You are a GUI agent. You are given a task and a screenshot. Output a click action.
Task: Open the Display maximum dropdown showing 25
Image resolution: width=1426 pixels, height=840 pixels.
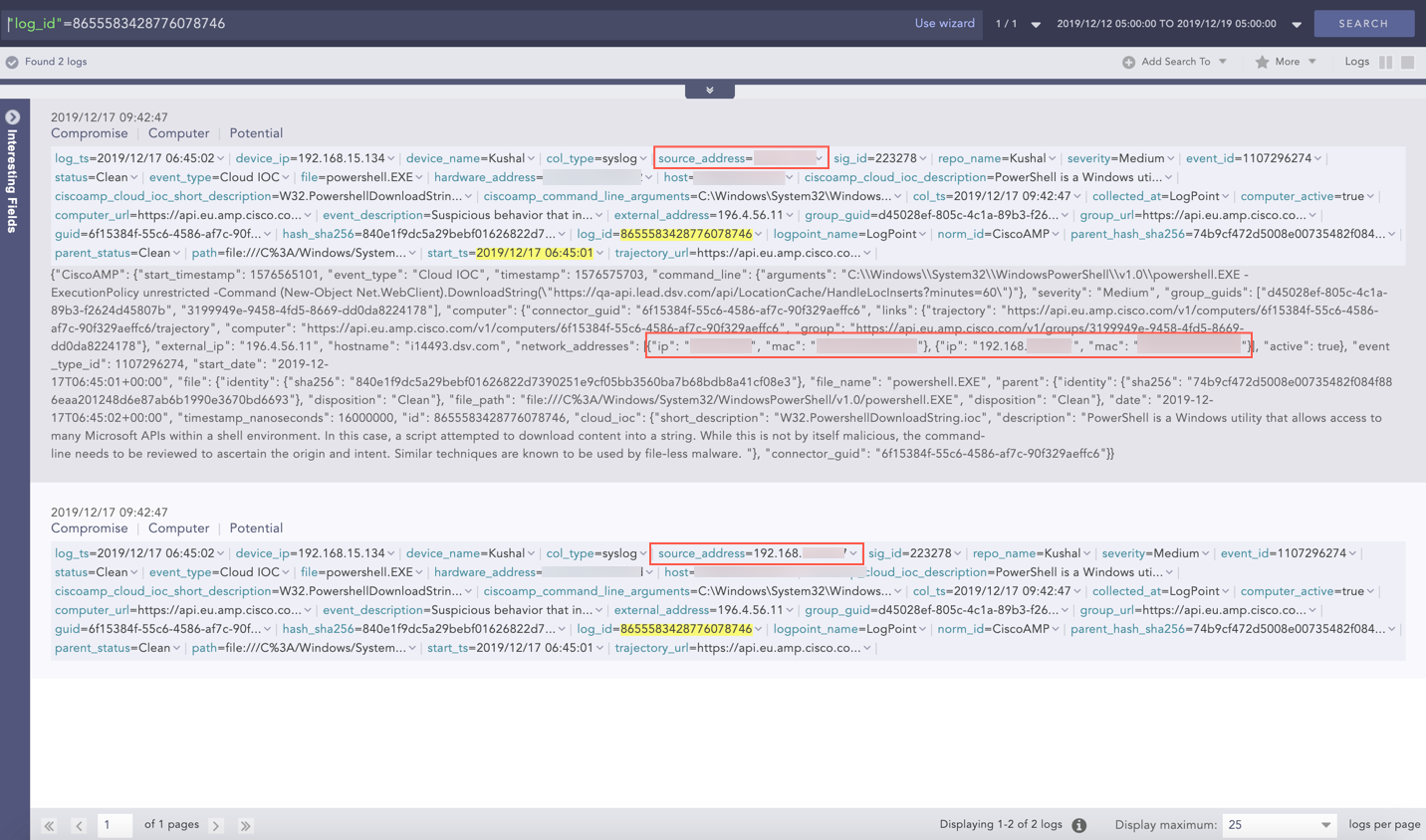pos(1279,824)
